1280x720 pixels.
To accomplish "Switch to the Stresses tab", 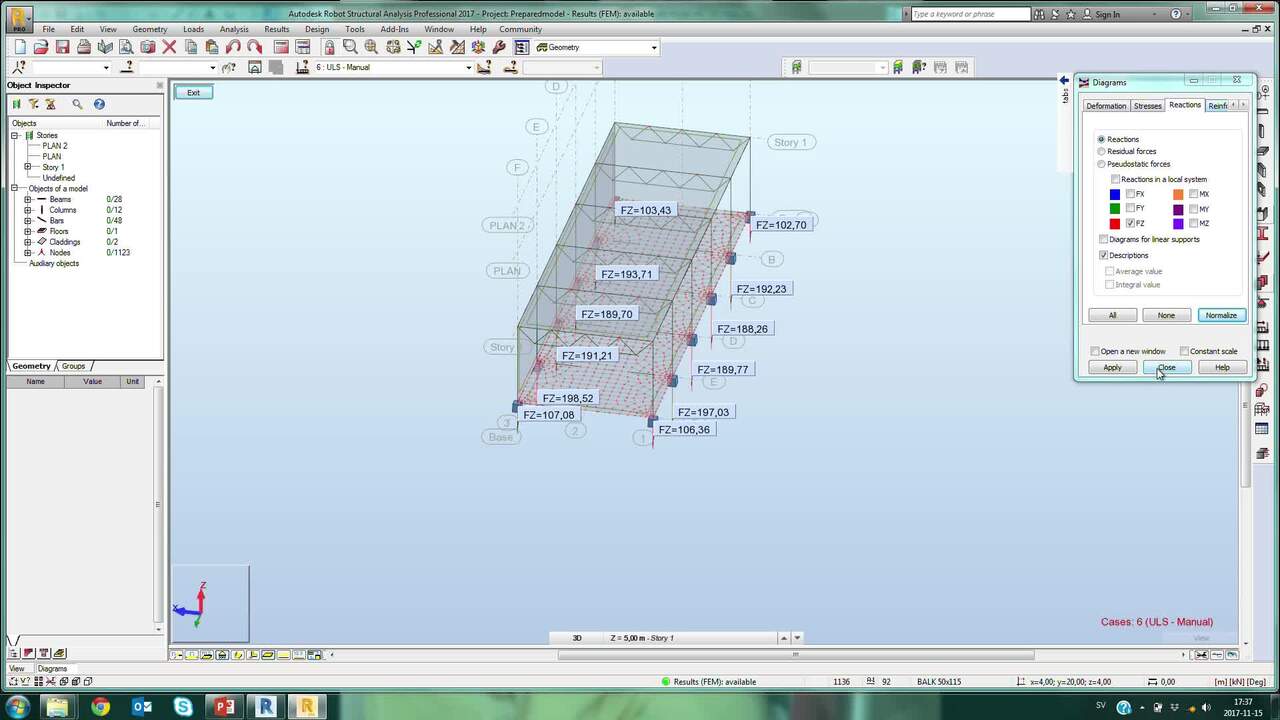I will pyautogui.click(x=1147, y=106).
